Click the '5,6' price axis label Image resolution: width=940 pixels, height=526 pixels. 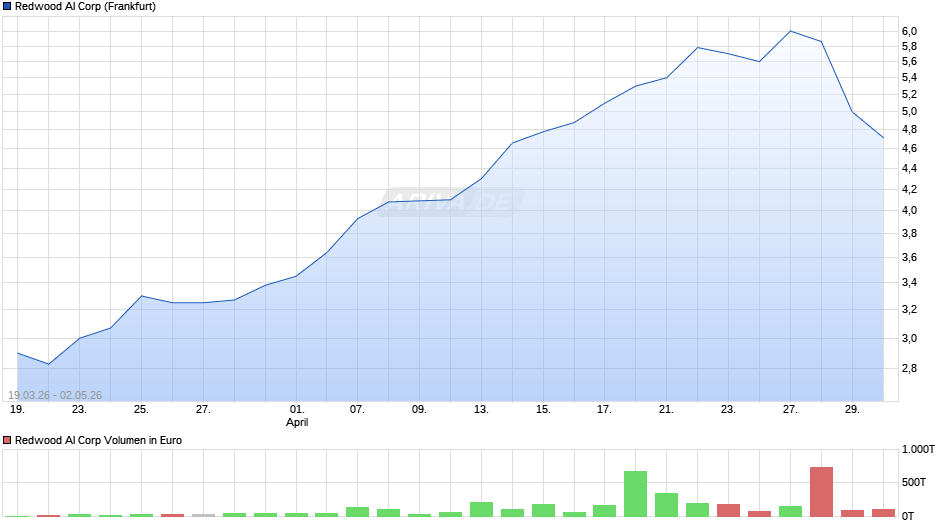point(909,62)
